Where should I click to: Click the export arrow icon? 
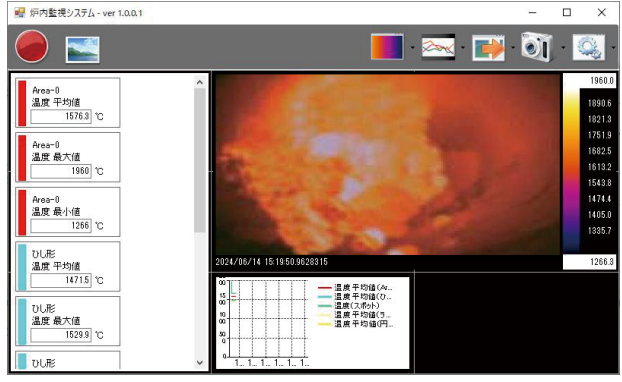click(x=488, y=48)
